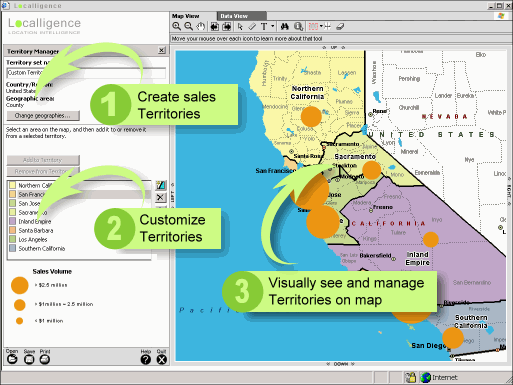513x385 pixels.
Task: Choose the ruler measure tool
Action: click(252, 26)
